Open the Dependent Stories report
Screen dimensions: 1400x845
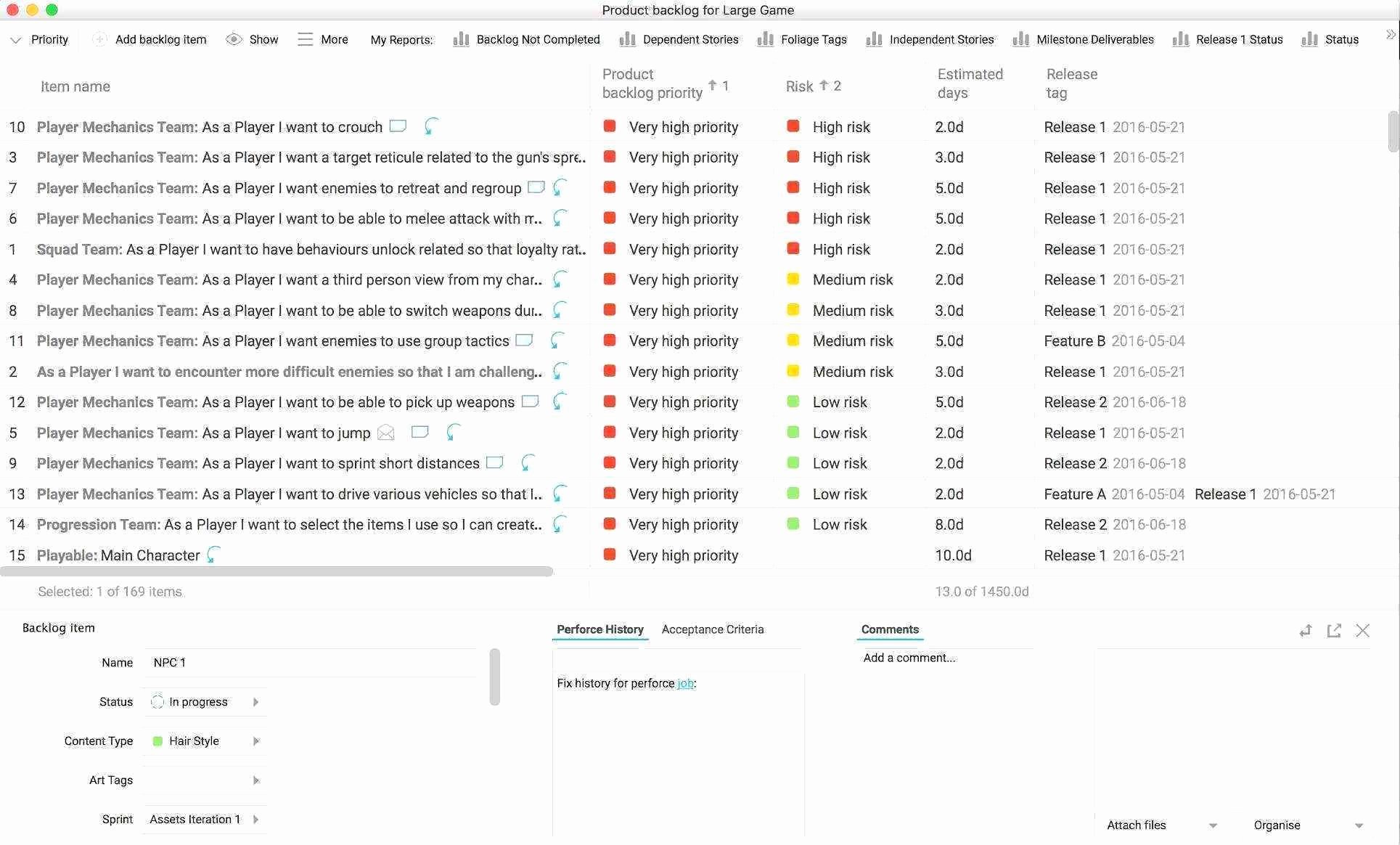coord(692,39)
